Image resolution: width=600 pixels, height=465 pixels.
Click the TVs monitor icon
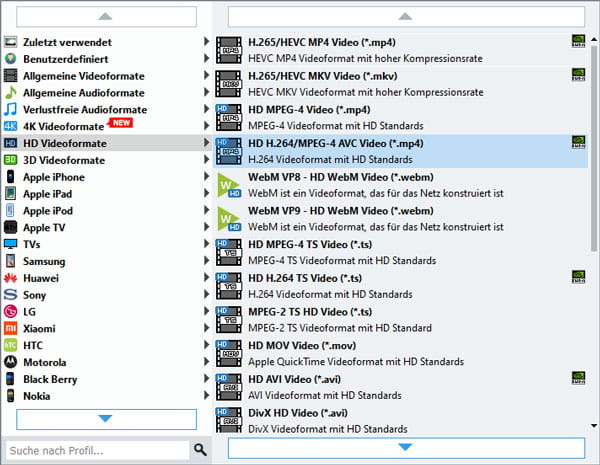[x=11, y=244]
